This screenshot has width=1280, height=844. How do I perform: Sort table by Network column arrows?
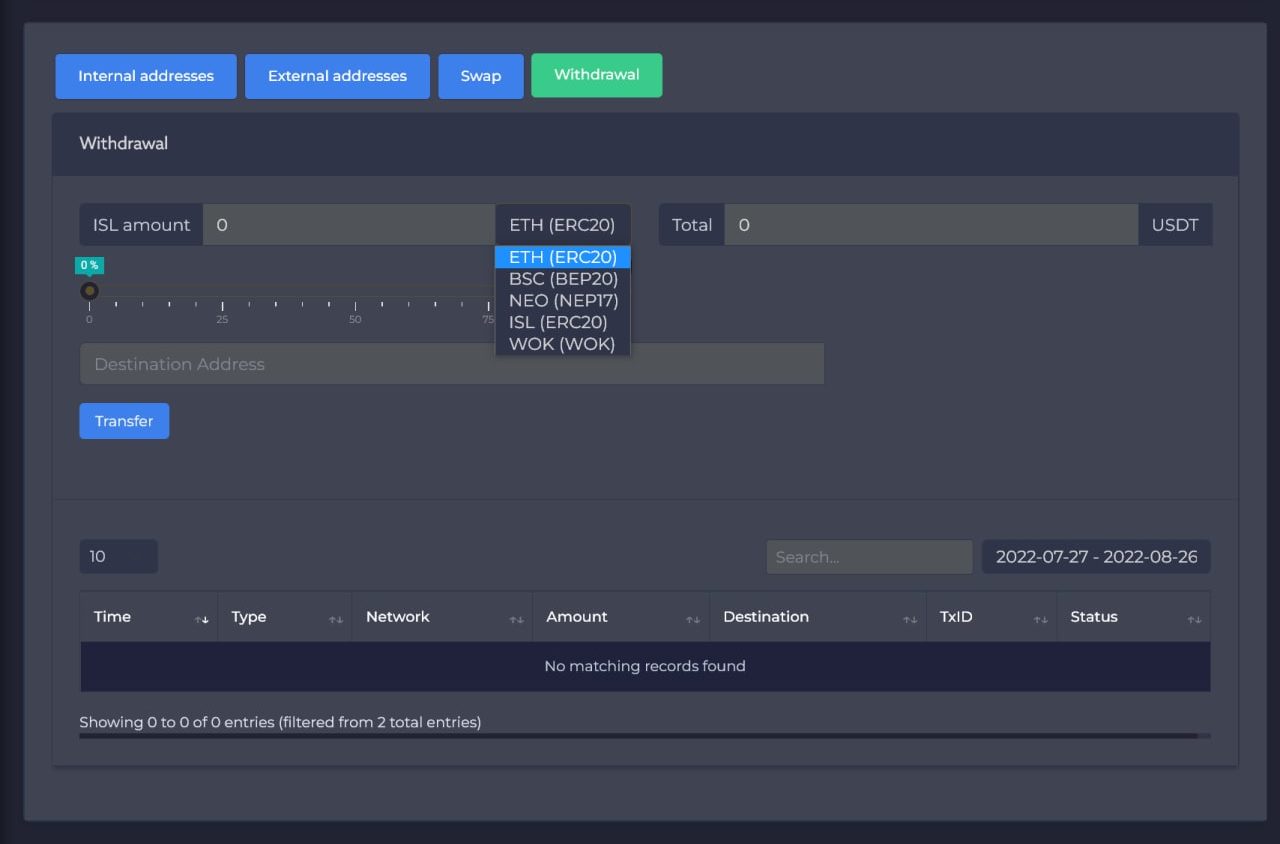click(x=516, y=619)
